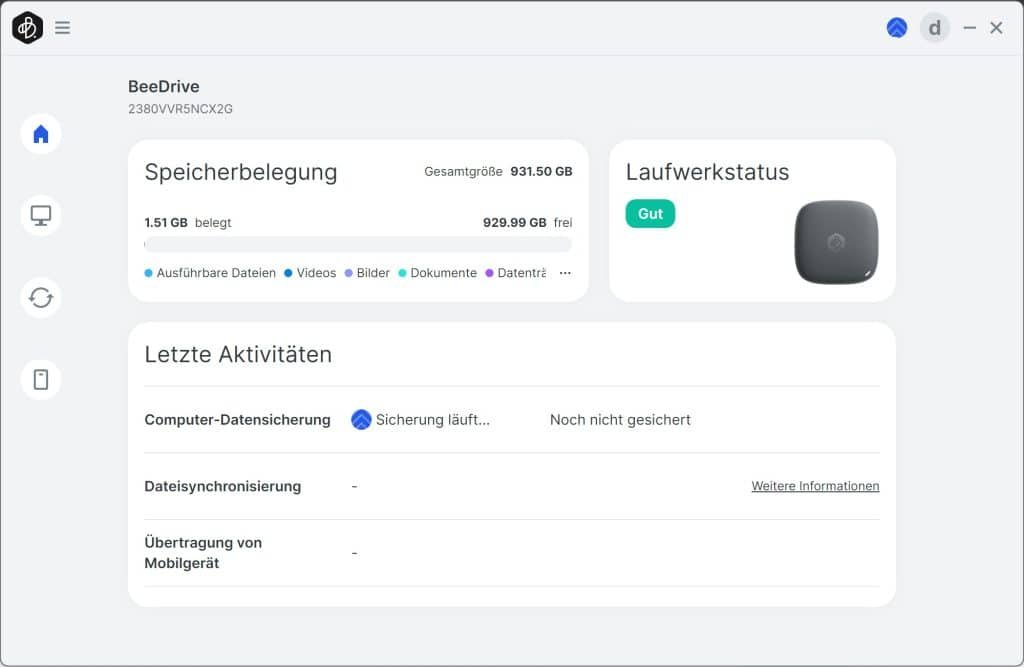Click the storage usage progress bar
Viewport: 1024px width, 667px height.
358,245
